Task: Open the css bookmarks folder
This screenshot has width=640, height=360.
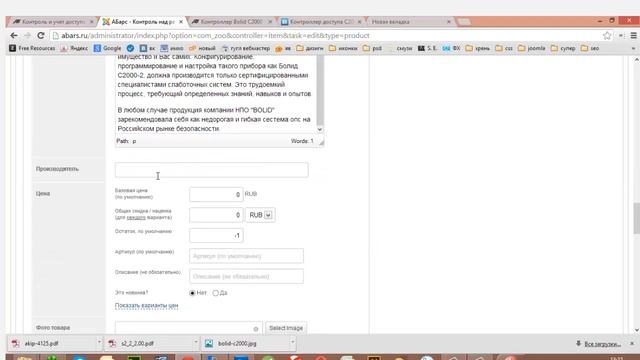Action: point(504,48)
